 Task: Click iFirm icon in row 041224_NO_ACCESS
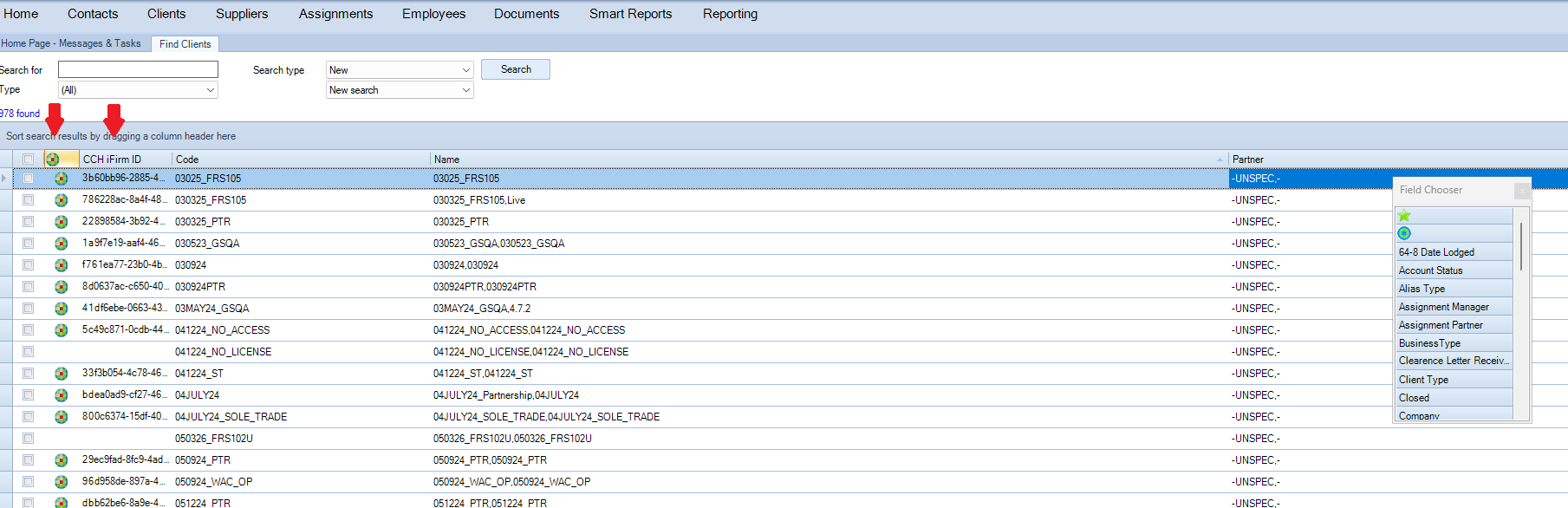[61, 330]
